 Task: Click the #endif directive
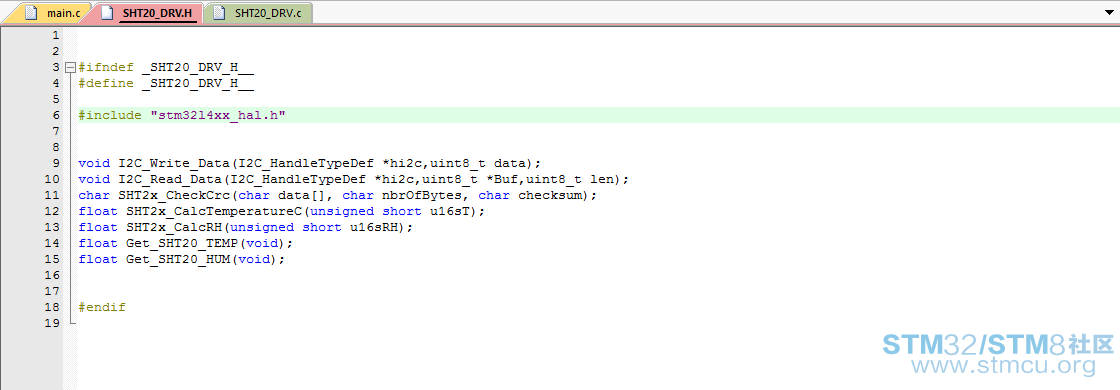(102, 307)
